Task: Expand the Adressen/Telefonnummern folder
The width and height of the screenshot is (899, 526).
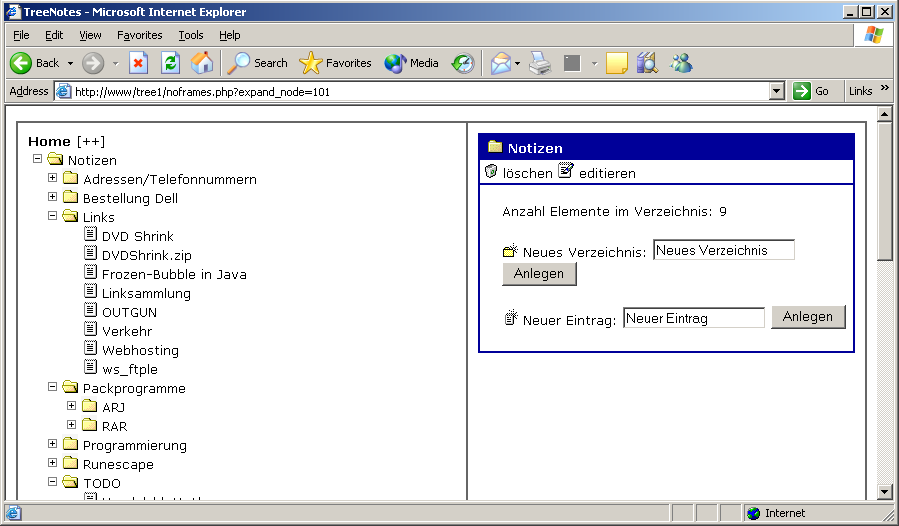Action: click(x=53, y=178)
